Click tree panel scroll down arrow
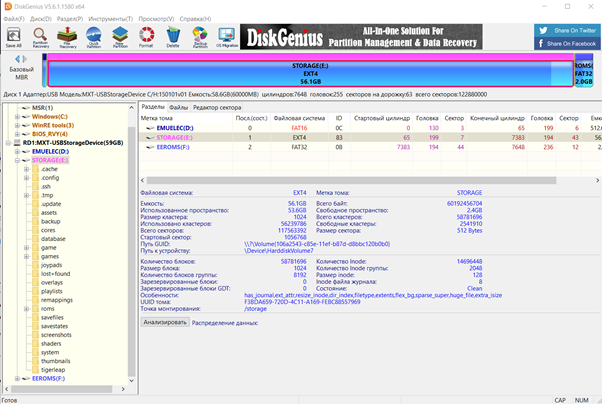This screenshot has height=404, width=602. pos(131,381)
